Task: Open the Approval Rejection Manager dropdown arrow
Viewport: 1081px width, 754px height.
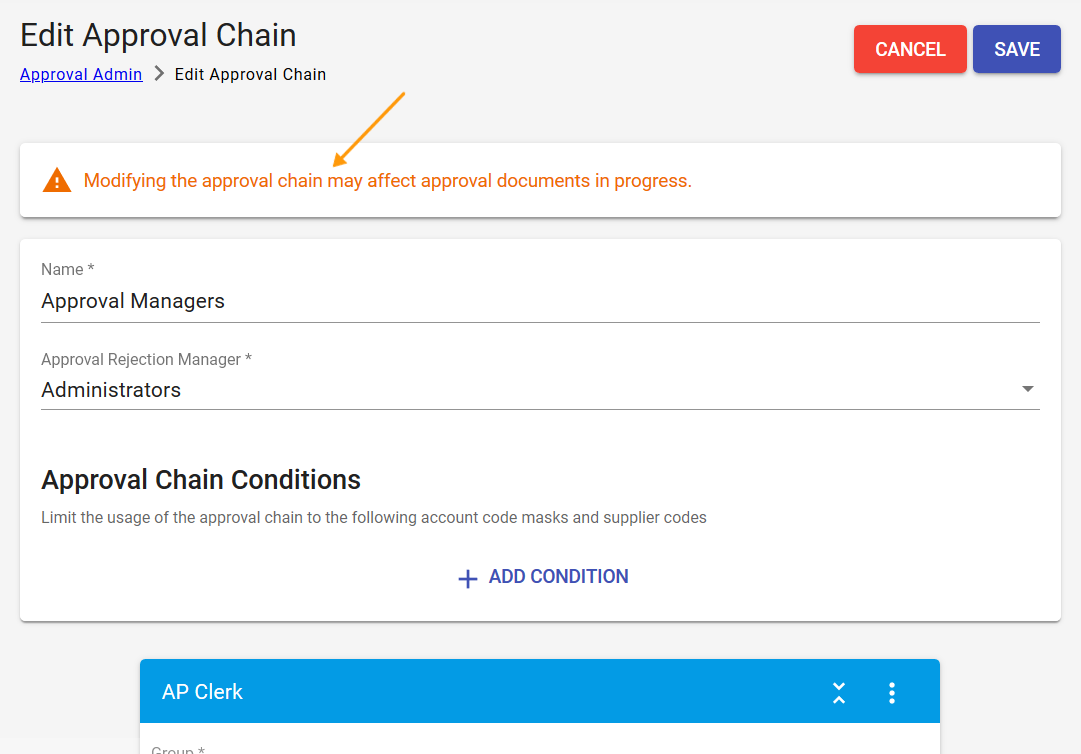Action: [1028, 390]
